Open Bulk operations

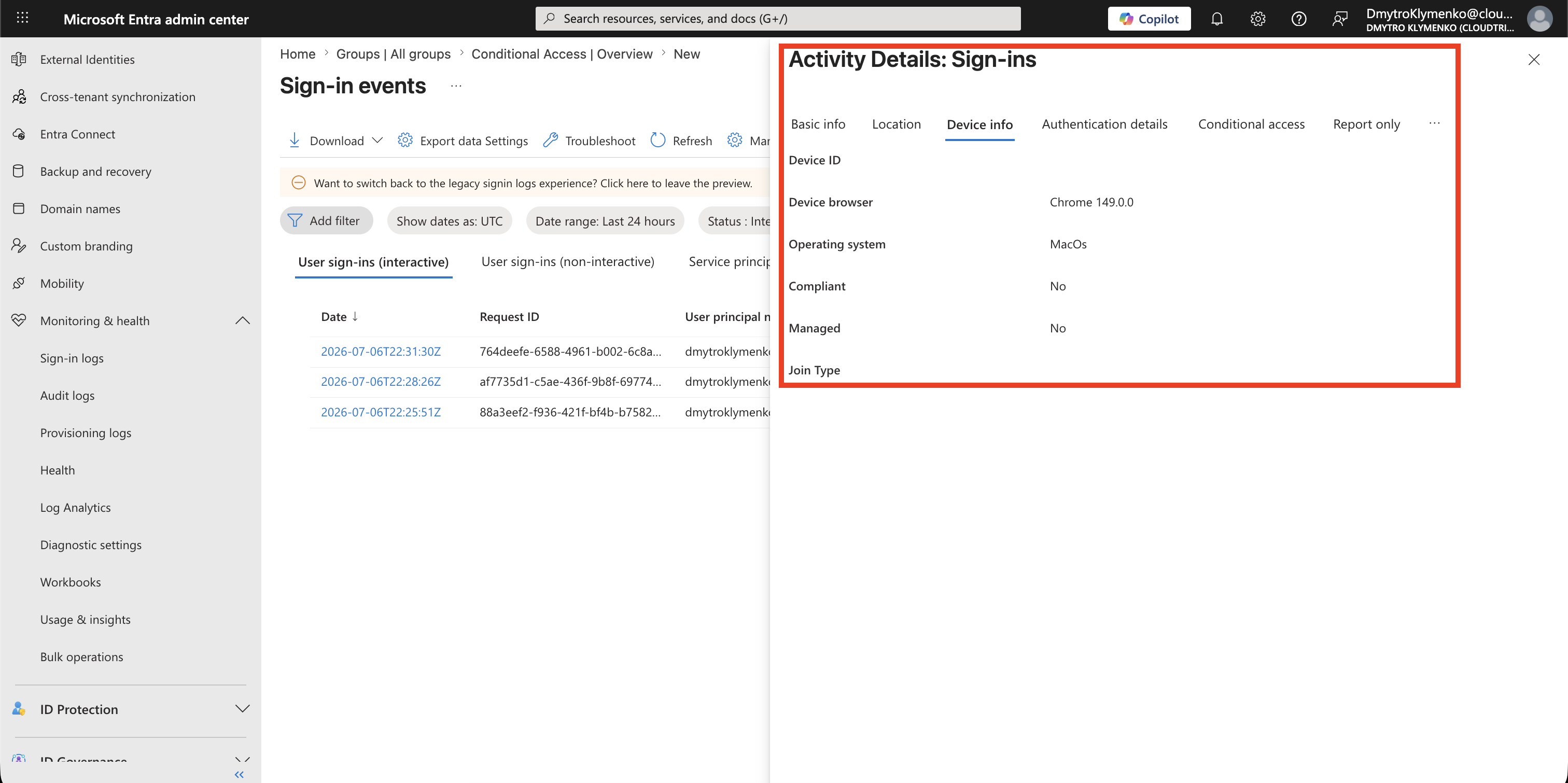(x=81, y=656)
